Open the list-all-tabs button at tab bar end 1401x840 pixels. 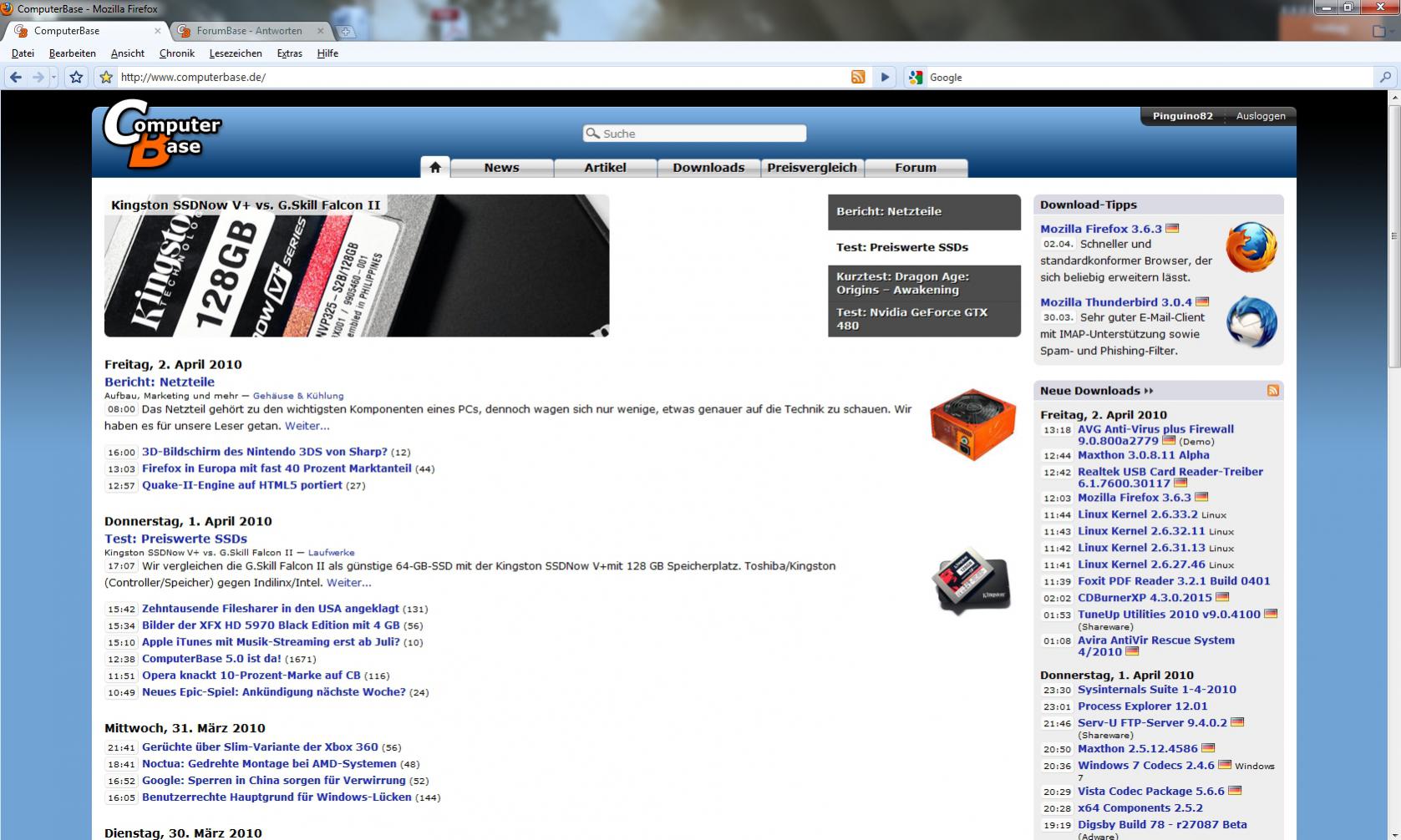point(1382,31)
